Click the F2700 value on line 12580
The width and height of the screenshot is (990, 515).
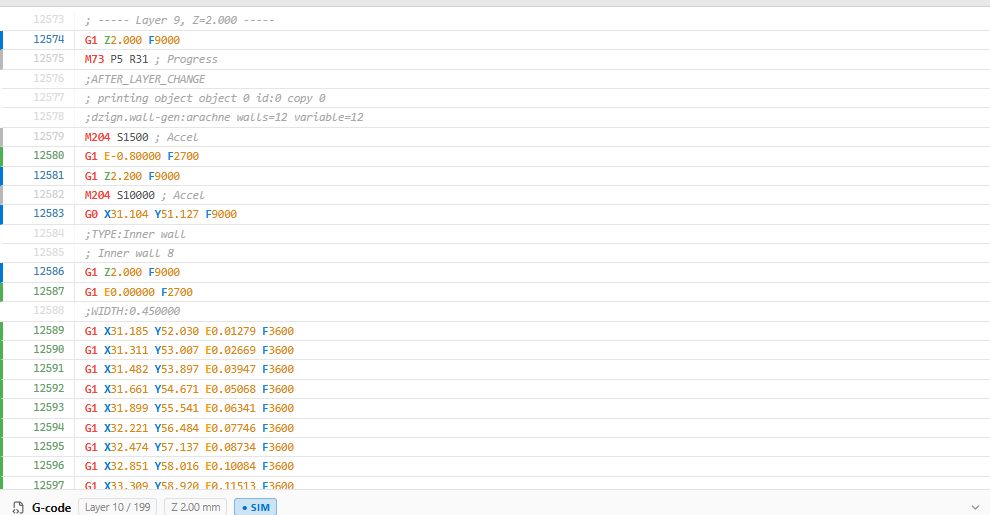[x=183, y=156]
